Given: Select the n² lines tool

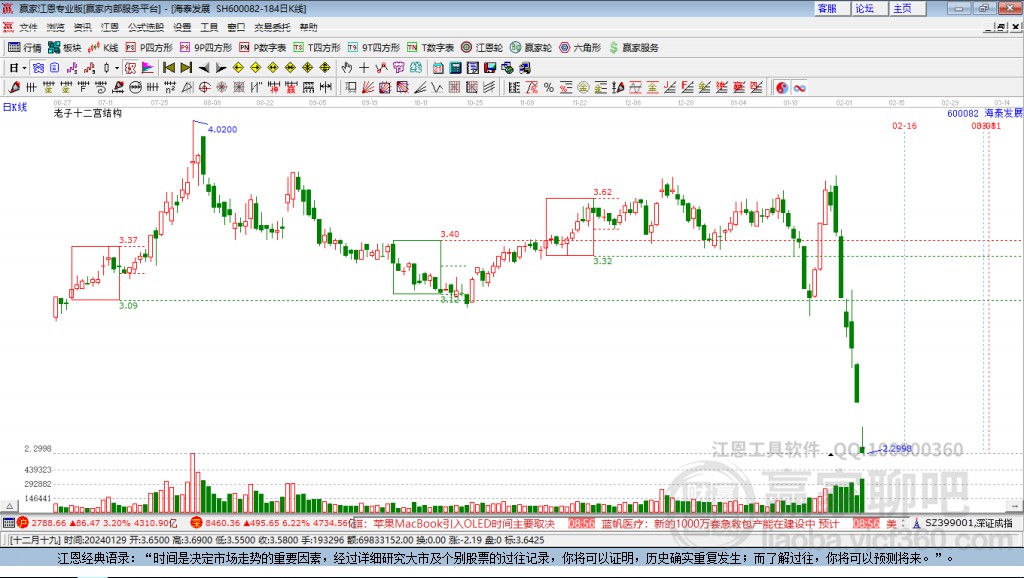Looking at the screenshot, I should pyautogui.click(x=170, y=87).
